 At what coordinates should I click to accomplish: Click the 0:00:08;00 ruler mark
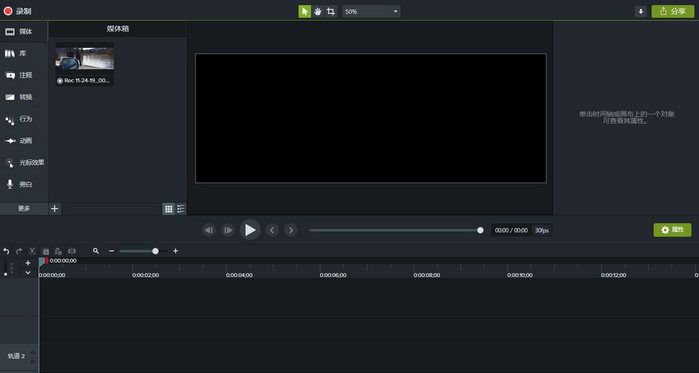point(427,275)
